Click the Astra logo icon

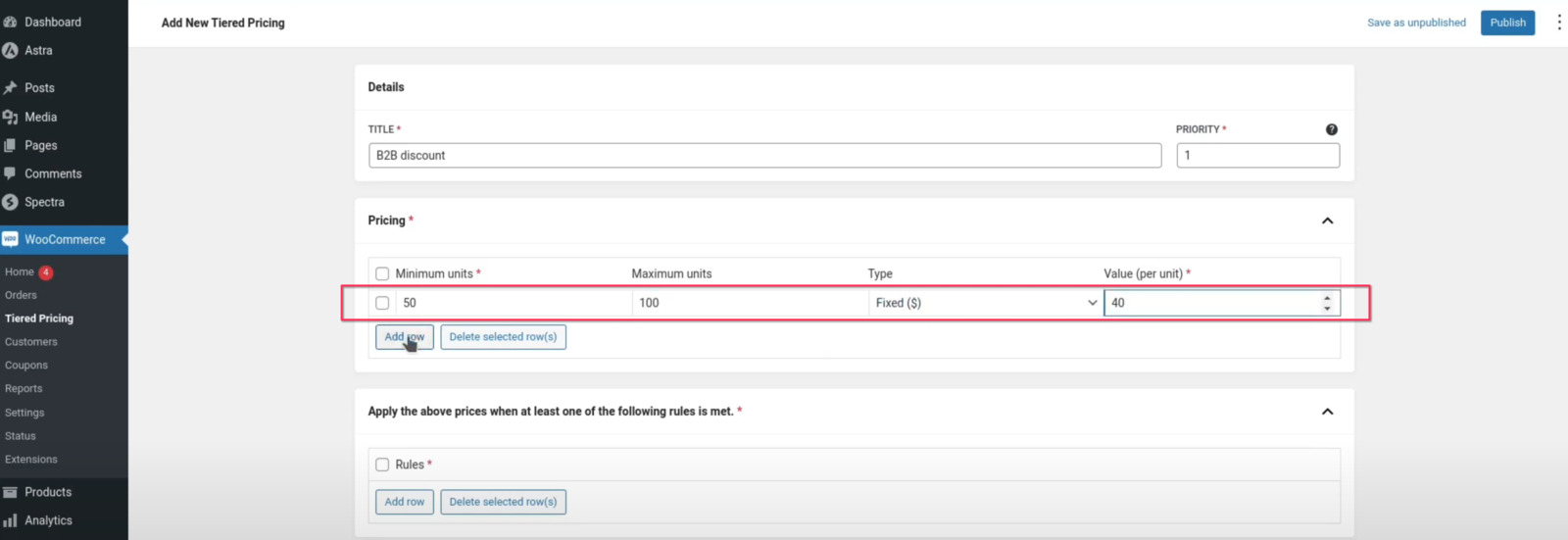tap(11, 50)
